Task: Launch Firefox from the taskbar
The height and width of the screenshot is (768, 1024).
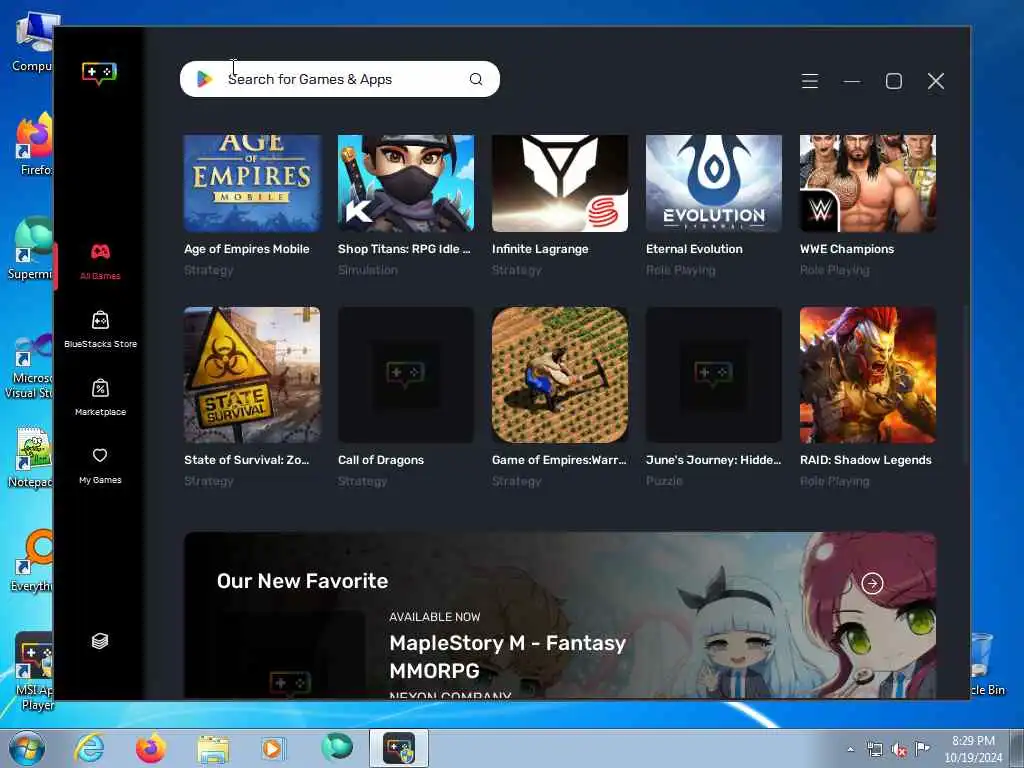Action: [151, 748]
